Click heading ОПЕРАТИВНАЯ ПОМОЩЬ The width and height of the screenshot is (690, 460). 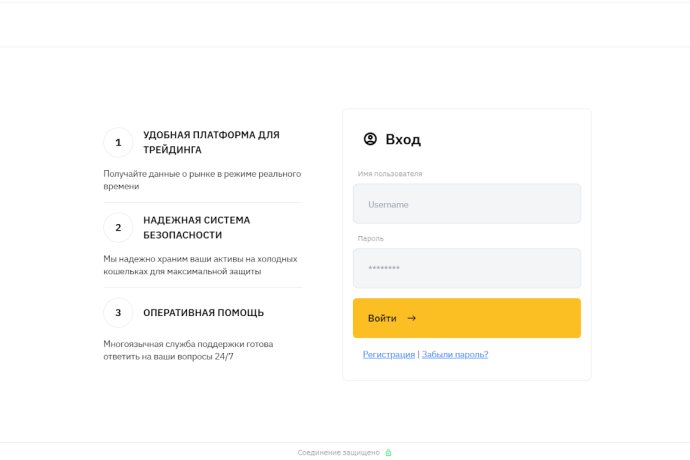(x=203, y=313)
